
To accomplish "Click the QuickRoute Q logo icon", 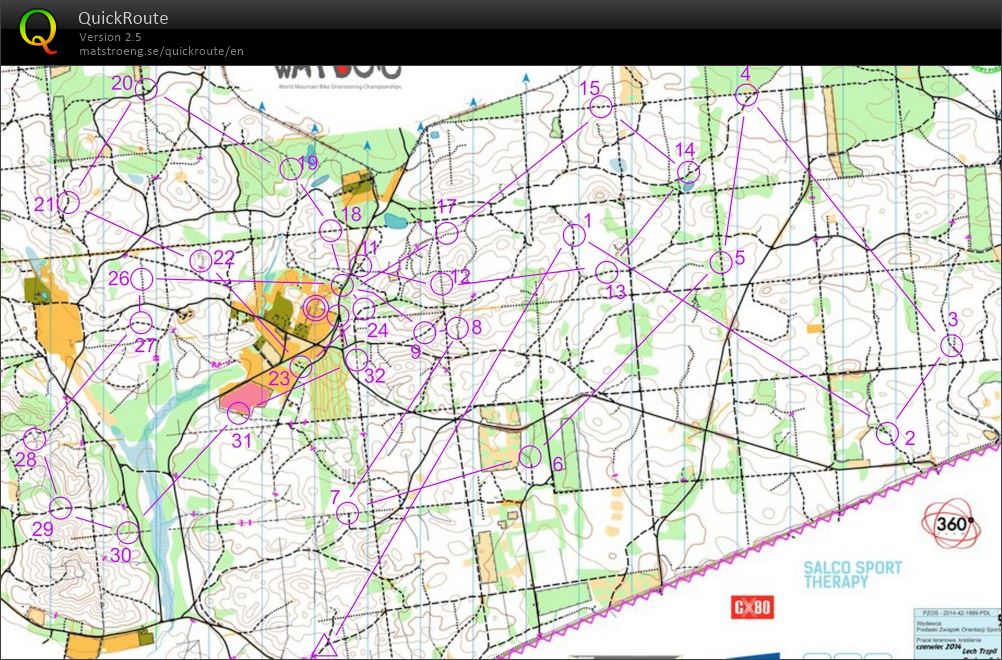I will coord(40,31).
